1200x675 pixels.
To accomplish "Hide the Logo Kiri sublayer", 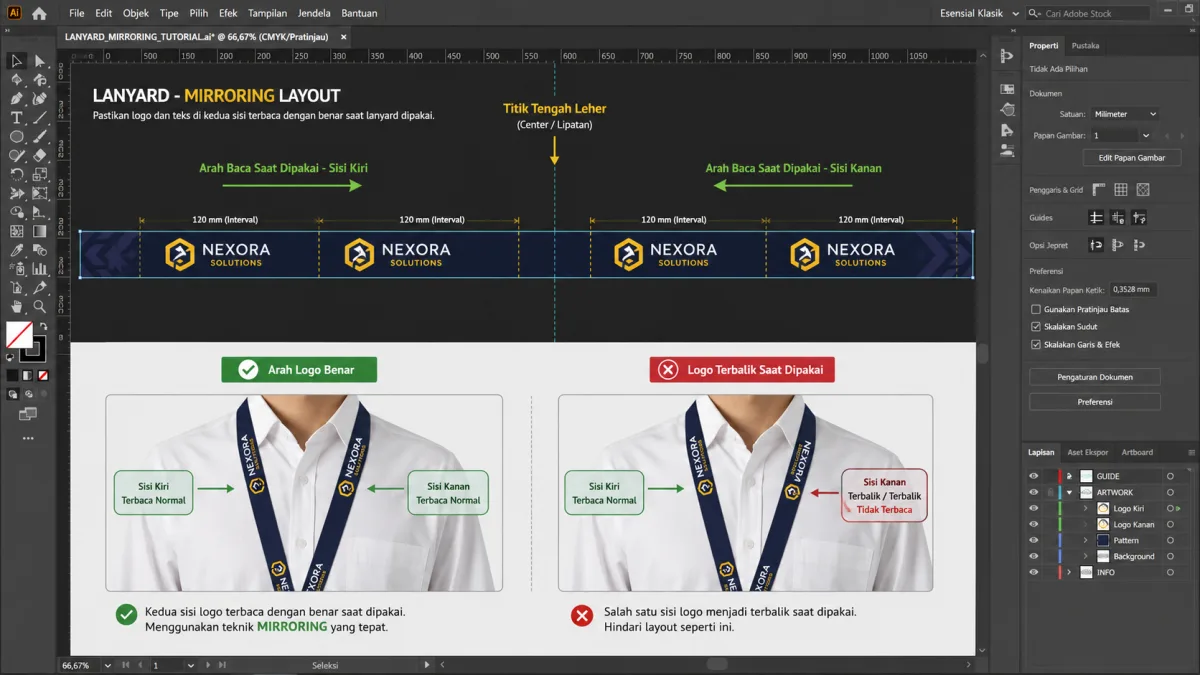I will click(1034, 508).
